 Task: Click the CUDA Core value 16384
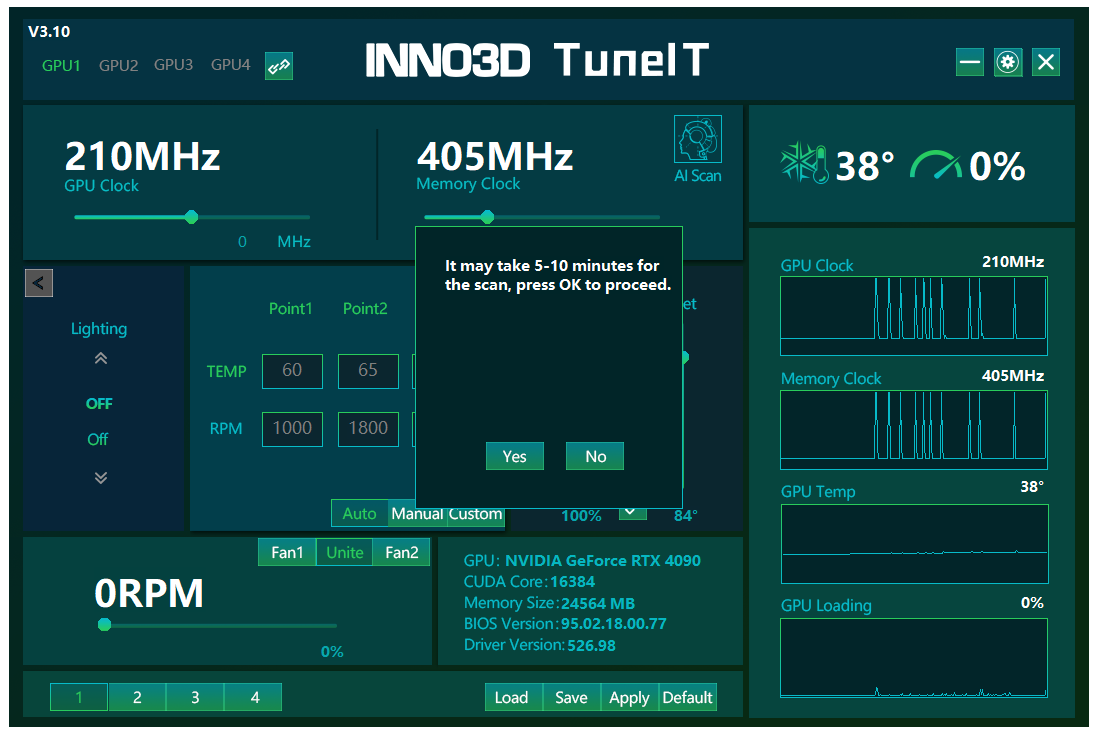pyautogui.click(x=573, y=582)
